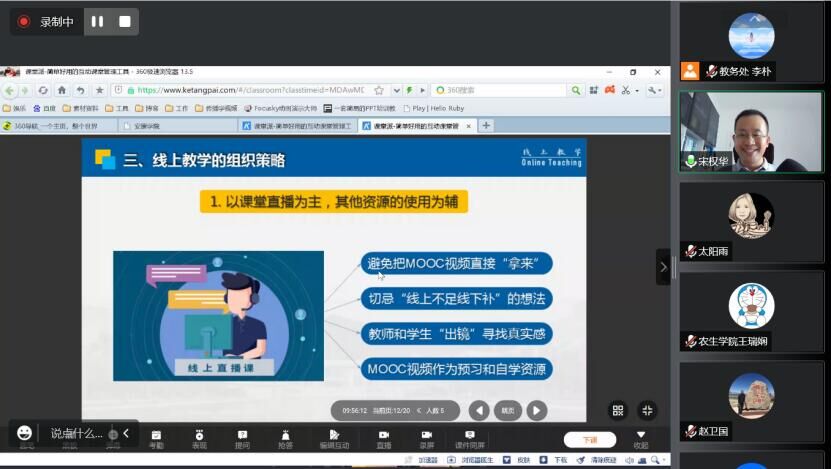The image size is (831, 469).
Task: Click the 提问 ask-question icon
Action: tap(242, 438)
